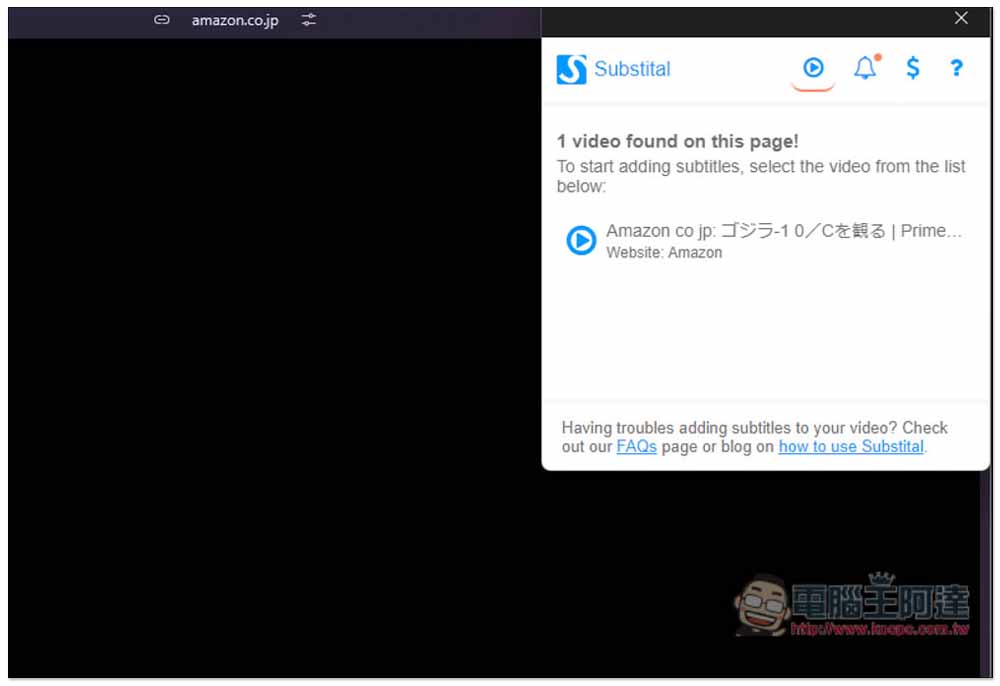Viewport: 1000px width, 686px height.
Task: Click the link icon beside amazon.co.jp
Action: coord(162,20)
